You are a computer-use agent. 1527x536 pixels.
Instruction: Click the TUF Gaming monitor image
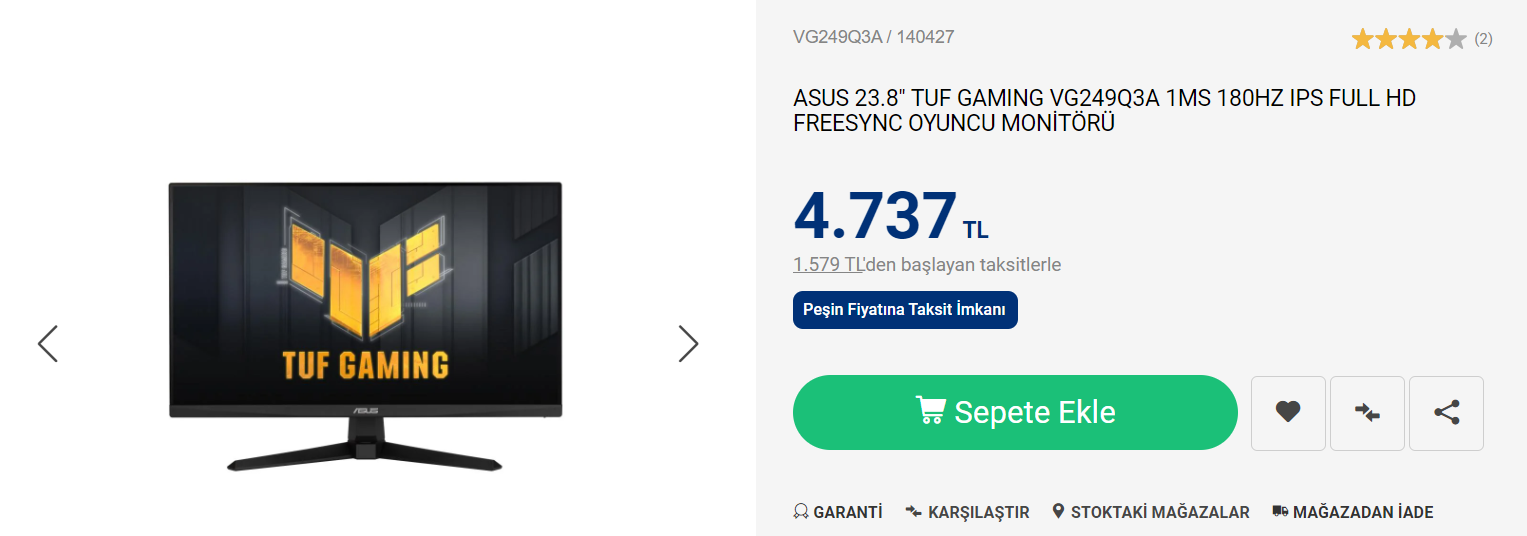pos(365,326)
